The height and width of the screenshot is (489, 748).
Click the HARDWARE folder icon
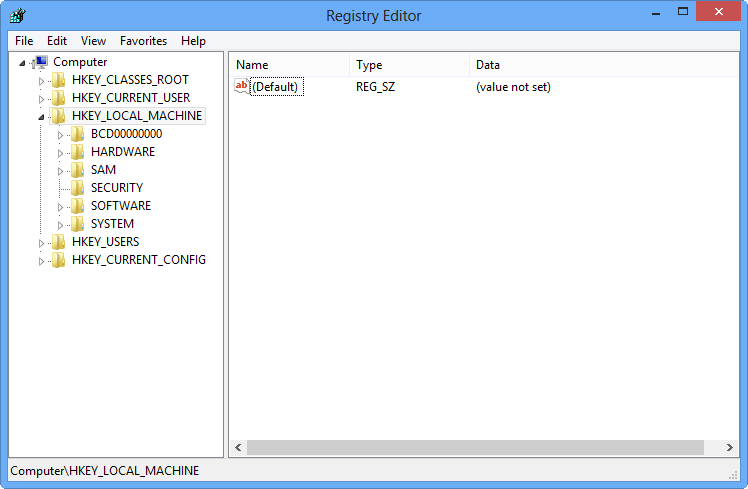pos(77,152)
